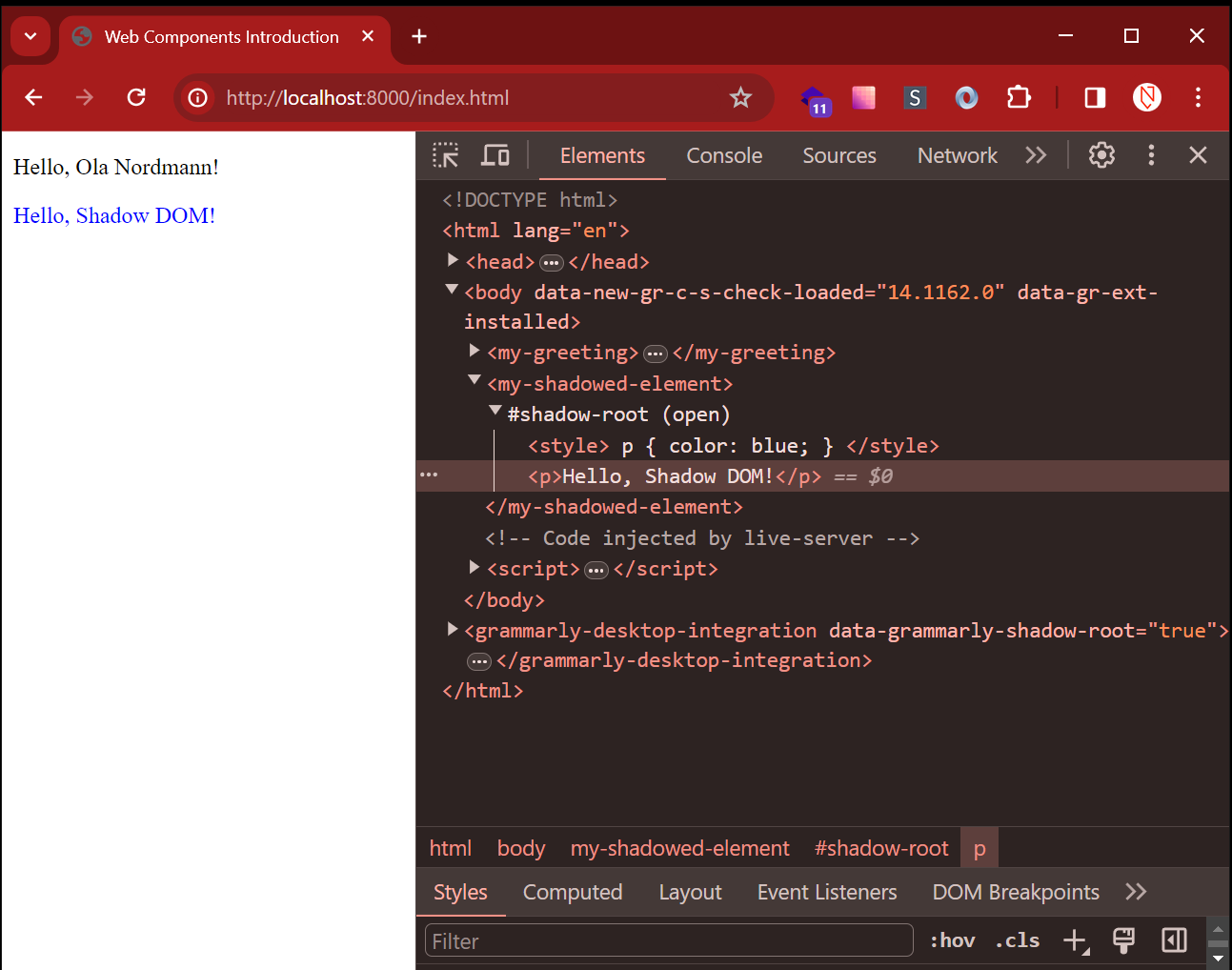Toggle the device toolbar emulation
Viewport: 1232px width, 970px height.
(495, 155)
